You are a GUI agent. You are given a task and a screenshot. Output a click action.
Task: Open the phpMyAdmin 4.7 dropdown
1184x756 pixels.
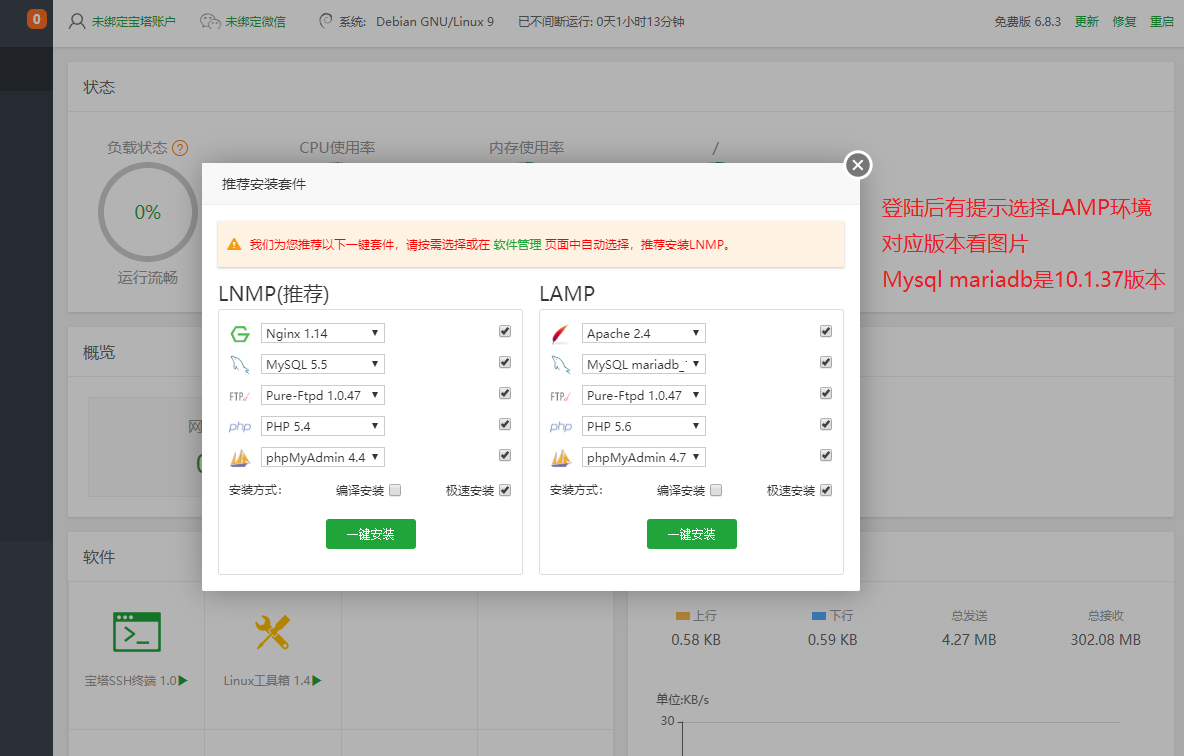(x=643, y=457)
